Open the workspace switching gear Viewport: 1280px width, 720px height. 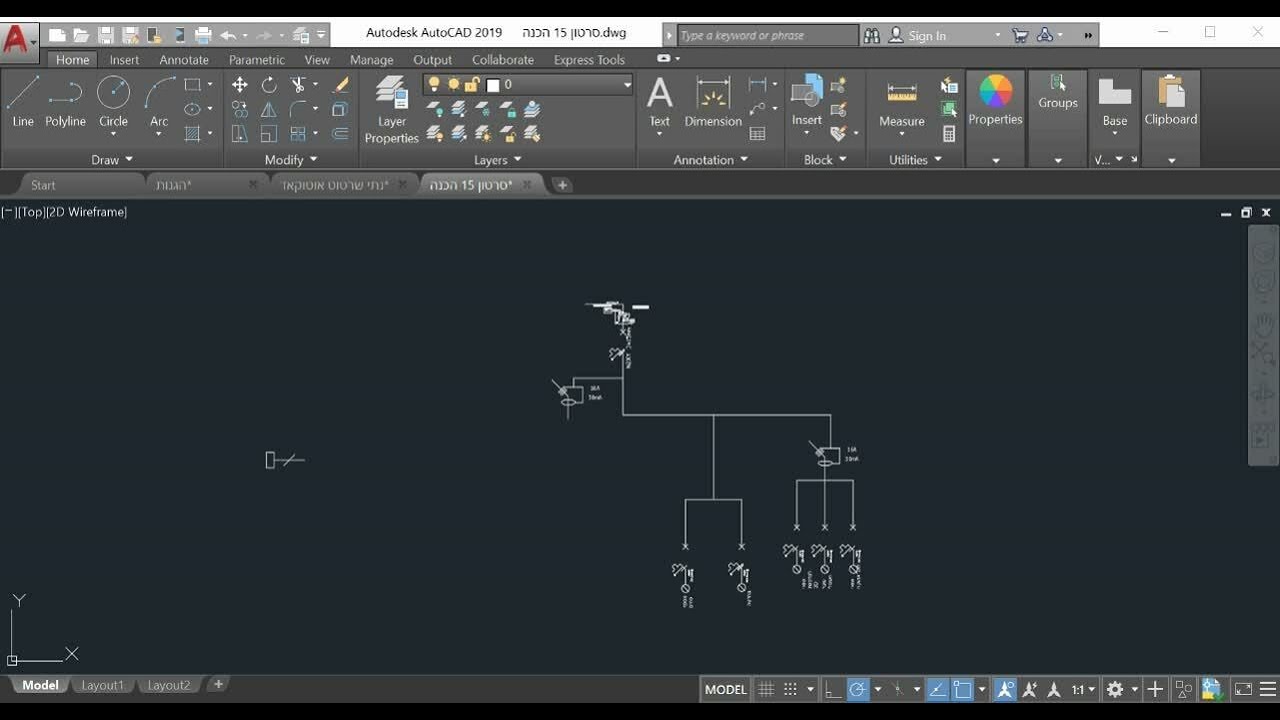click(1115, 689)
